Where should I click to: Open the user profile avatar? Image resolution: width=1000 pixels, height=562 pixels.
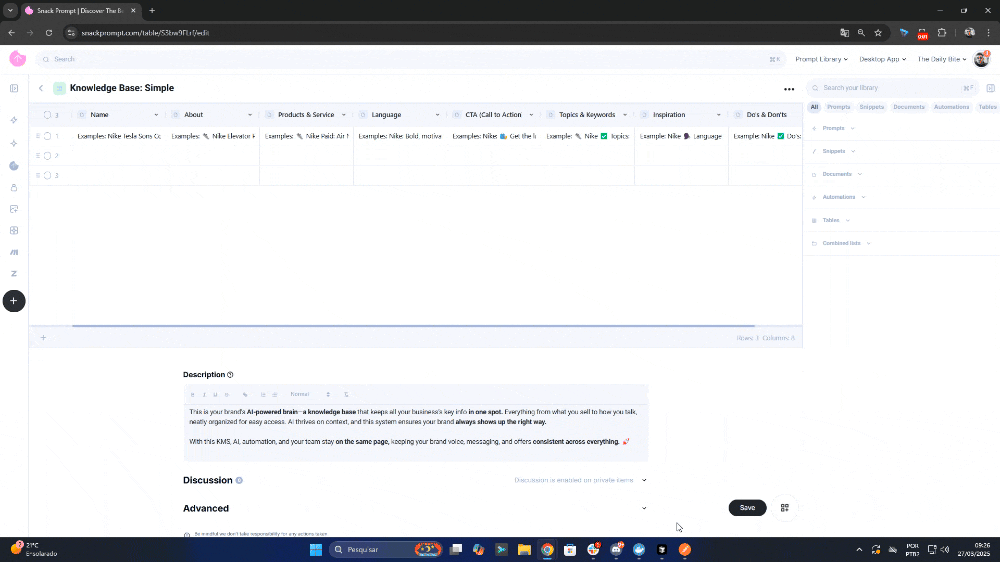pos(982,59)
